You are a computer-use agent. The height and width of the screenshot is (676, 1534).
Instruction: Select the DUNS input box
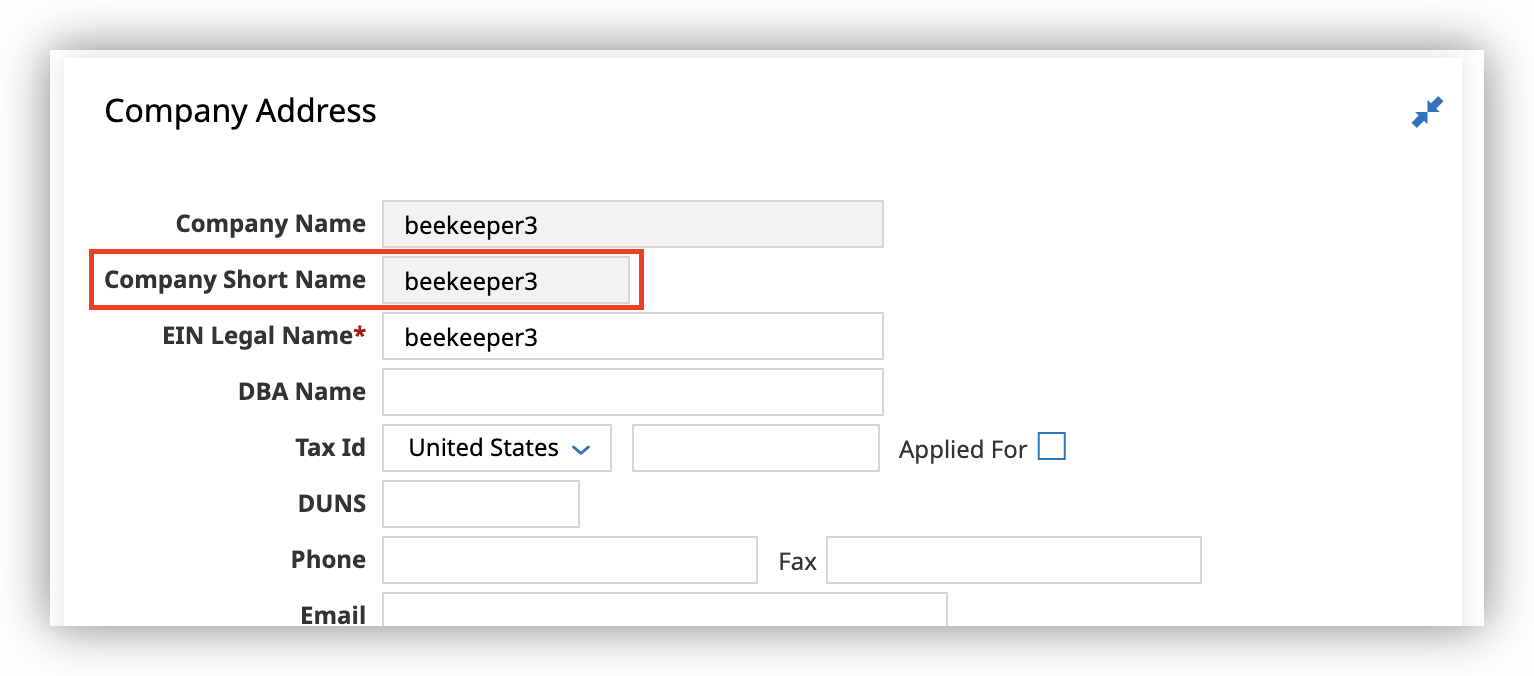(480, 504)
